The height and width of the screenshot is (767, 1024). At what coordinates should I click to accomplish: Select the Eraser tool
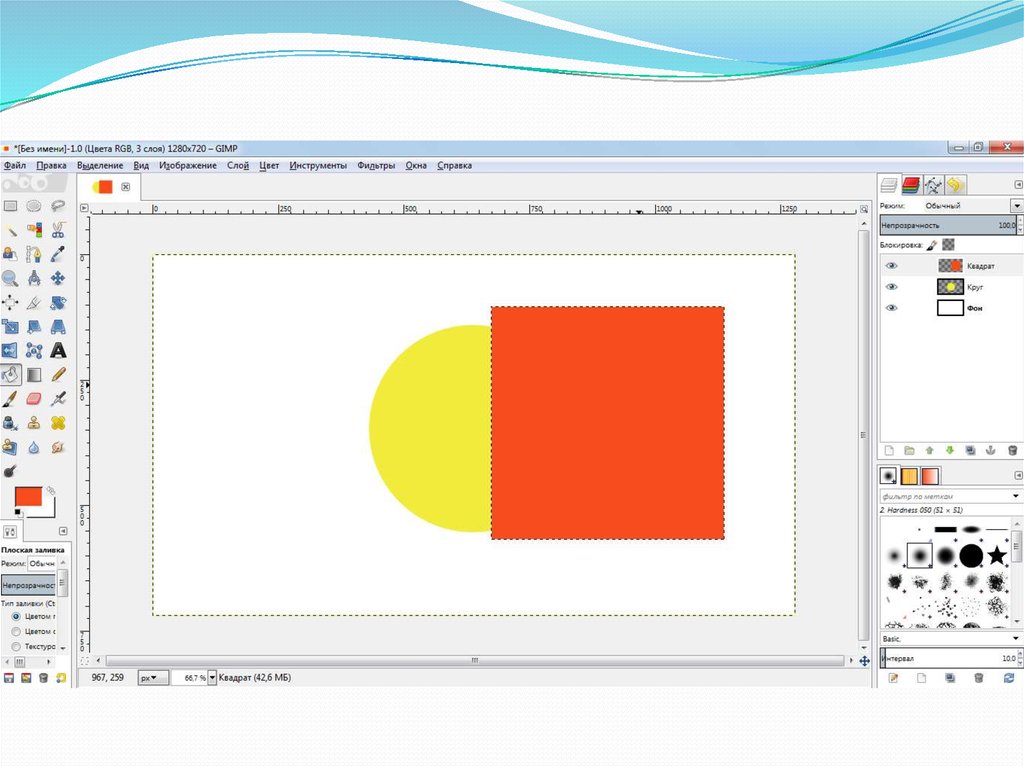(34, 398)
